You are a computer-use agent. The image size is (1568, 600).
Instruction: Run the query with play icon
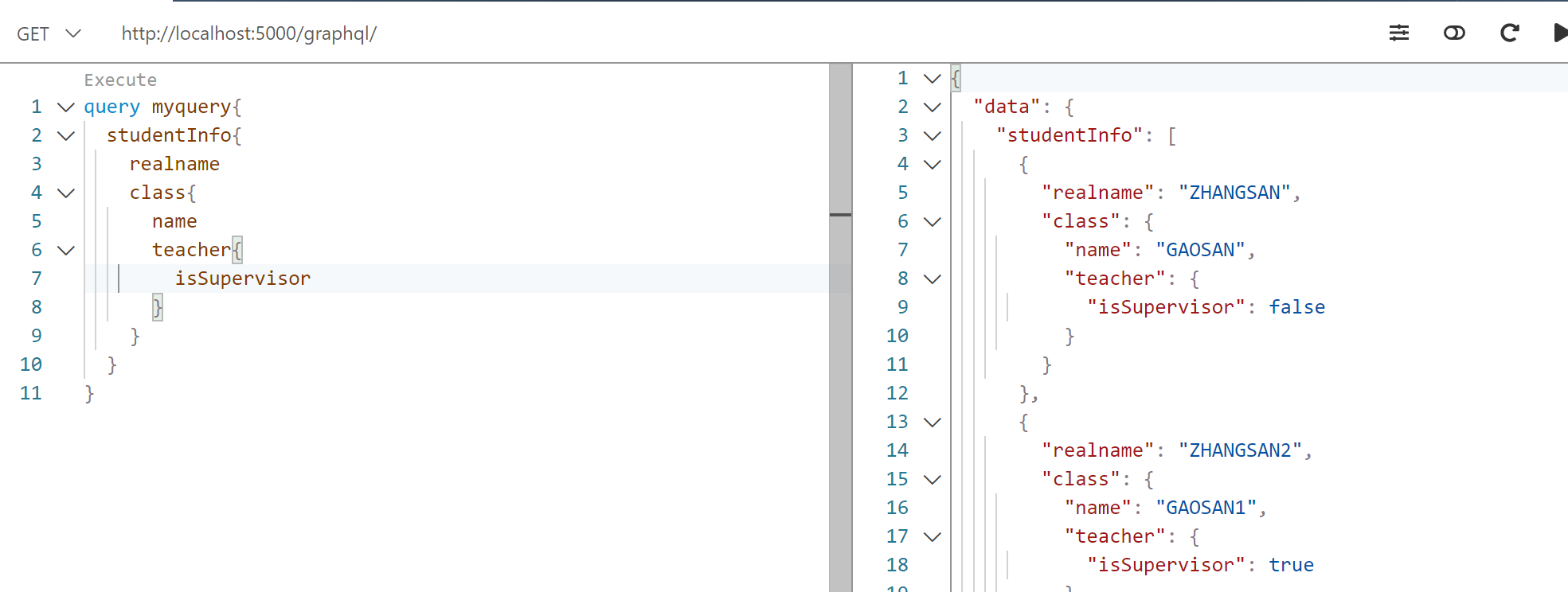(x=1560, y=33)
